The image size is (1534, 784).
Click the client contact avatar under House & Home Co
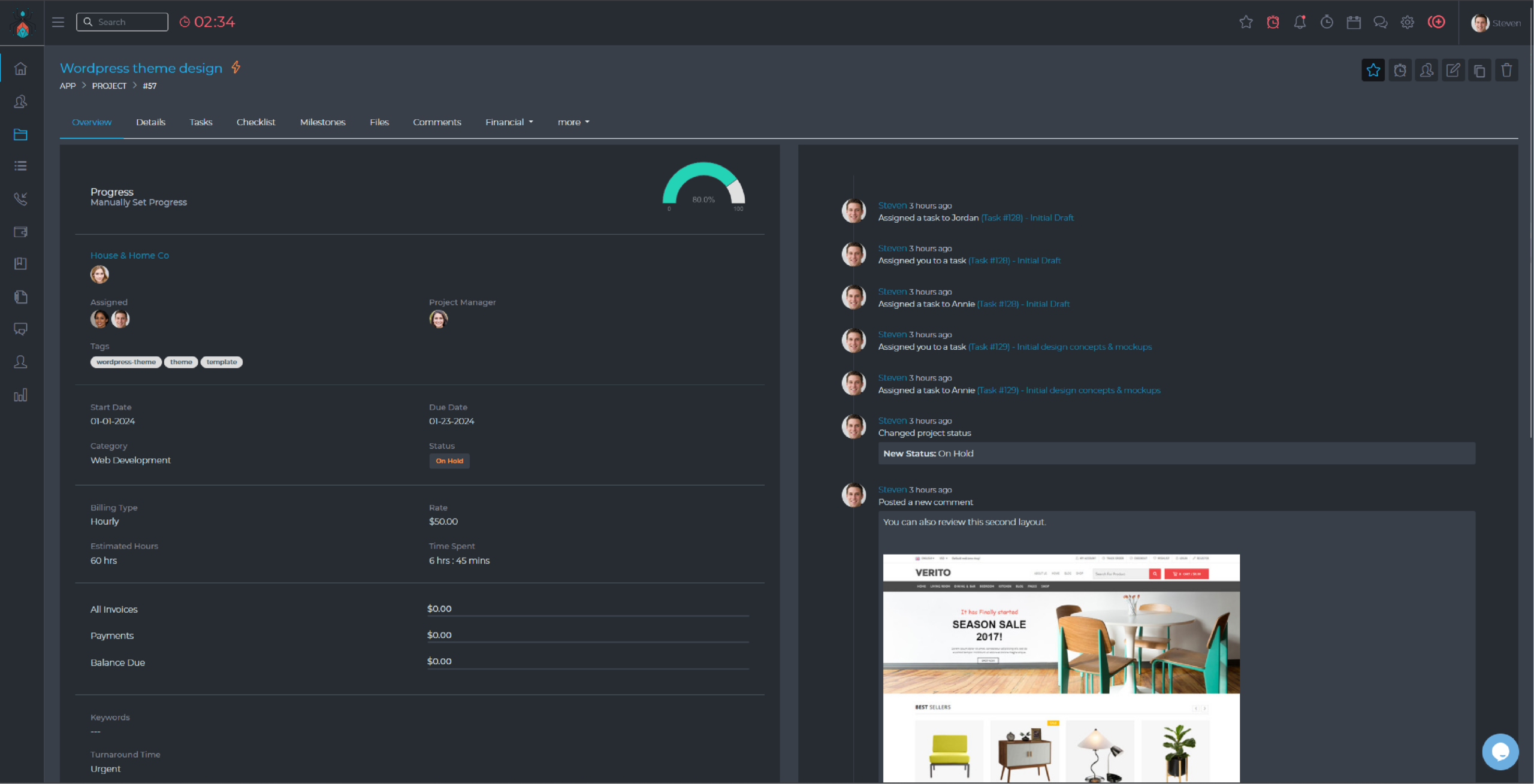(99, 274)
